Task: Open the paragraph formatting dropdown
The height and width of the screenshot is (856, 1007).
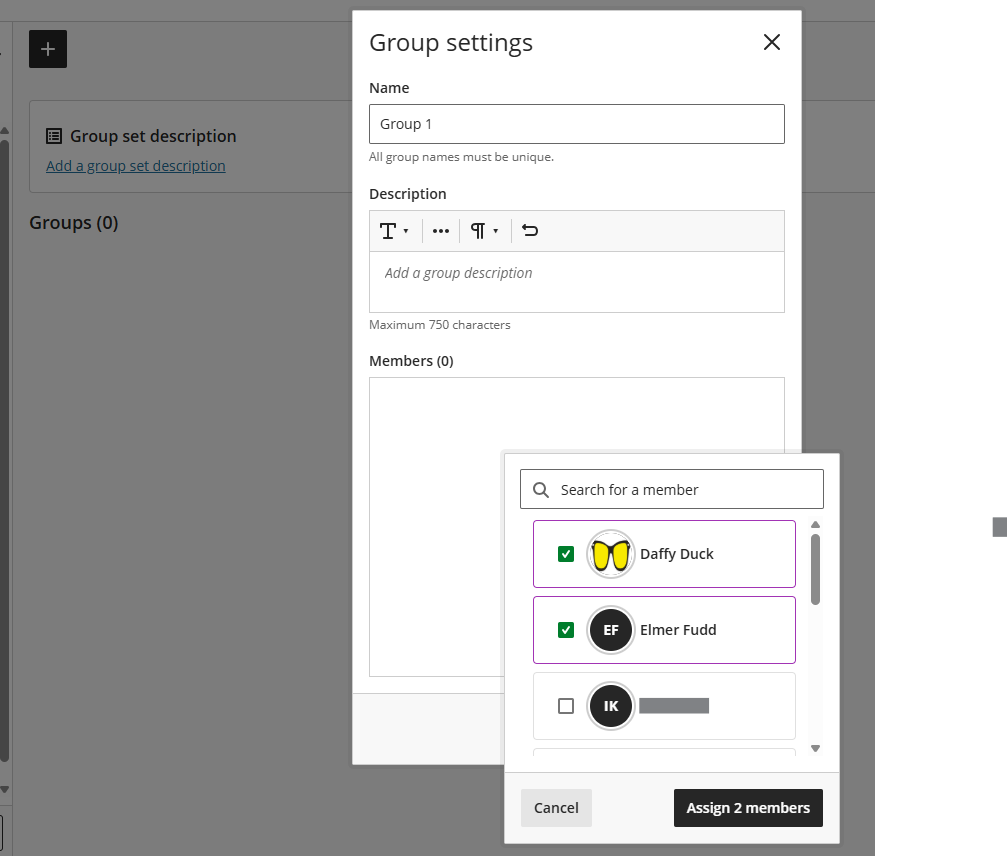Action: pyautogui.click(x=484, y=231)
